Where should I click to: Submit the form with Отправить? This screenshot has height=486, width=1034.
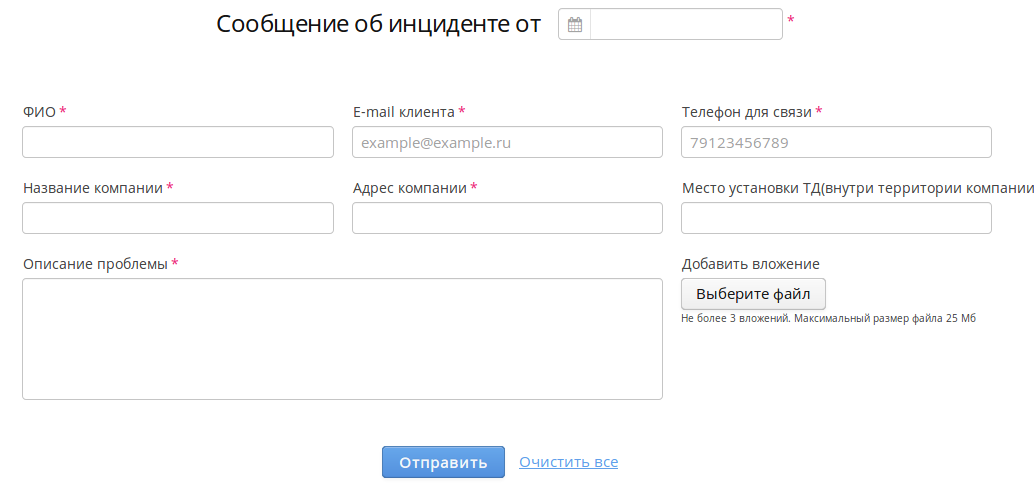pyautogui.click(x=443, y=462)
